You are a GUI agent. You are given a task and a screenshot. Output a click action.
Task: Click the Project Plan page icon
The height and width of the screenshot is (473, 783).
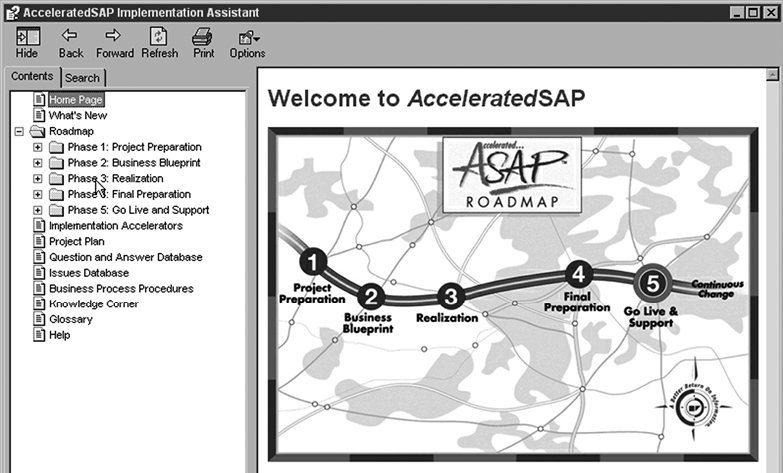[x=39, y=241]
